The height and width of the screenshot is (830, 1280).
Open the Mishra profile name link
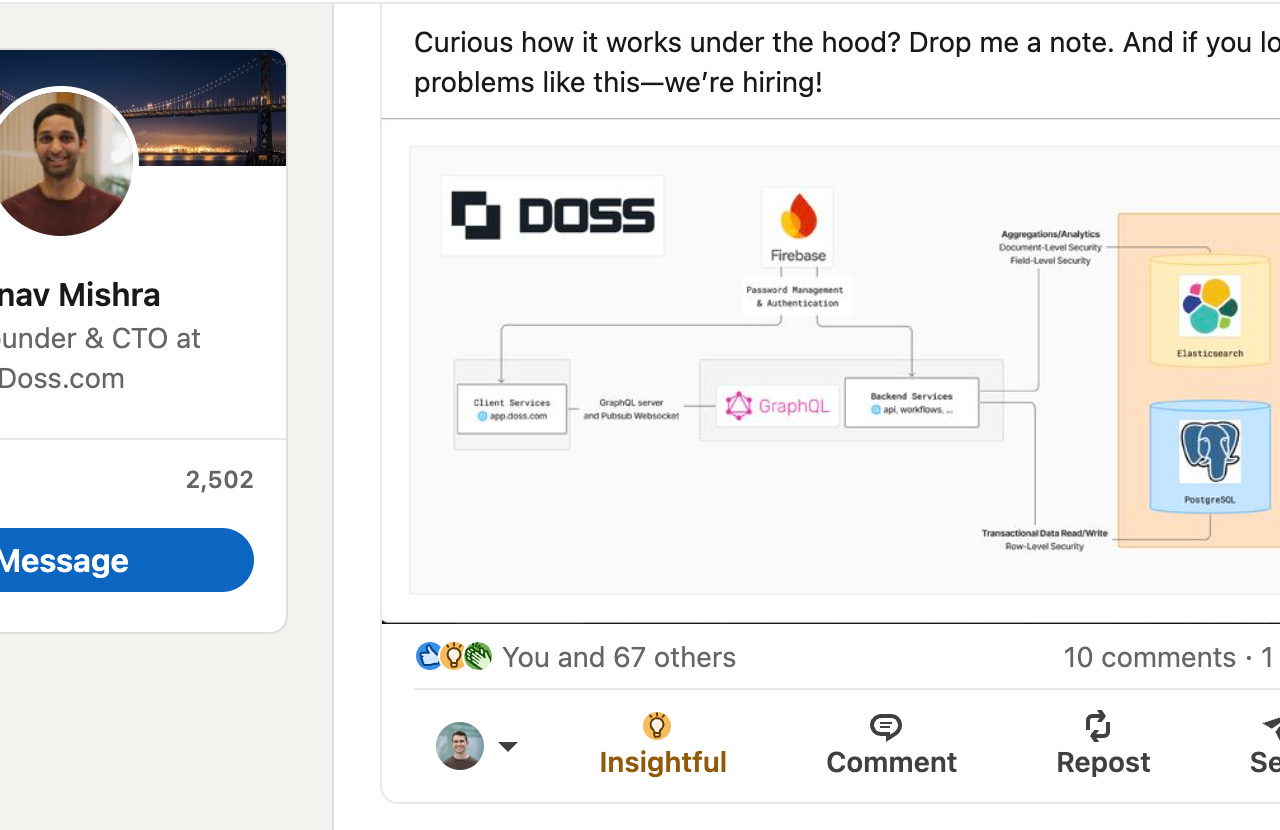pyautogui.click(x=80, y=295)
